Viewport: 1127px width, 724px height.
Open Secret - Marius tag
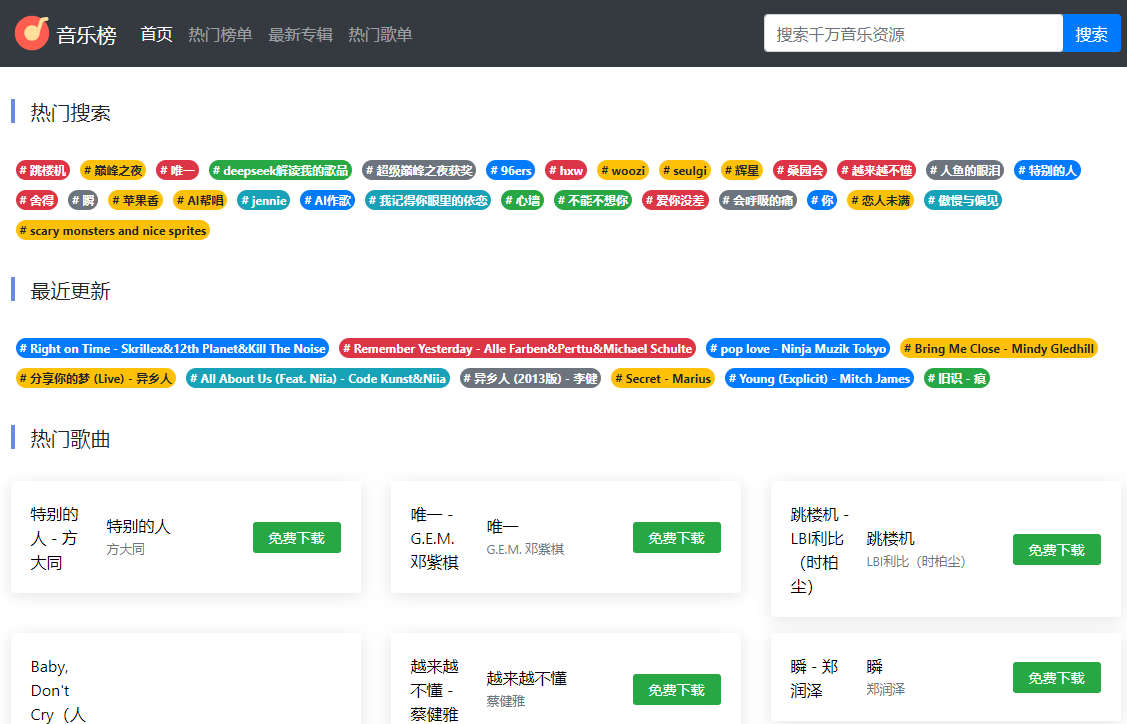(x=663, y=378)
